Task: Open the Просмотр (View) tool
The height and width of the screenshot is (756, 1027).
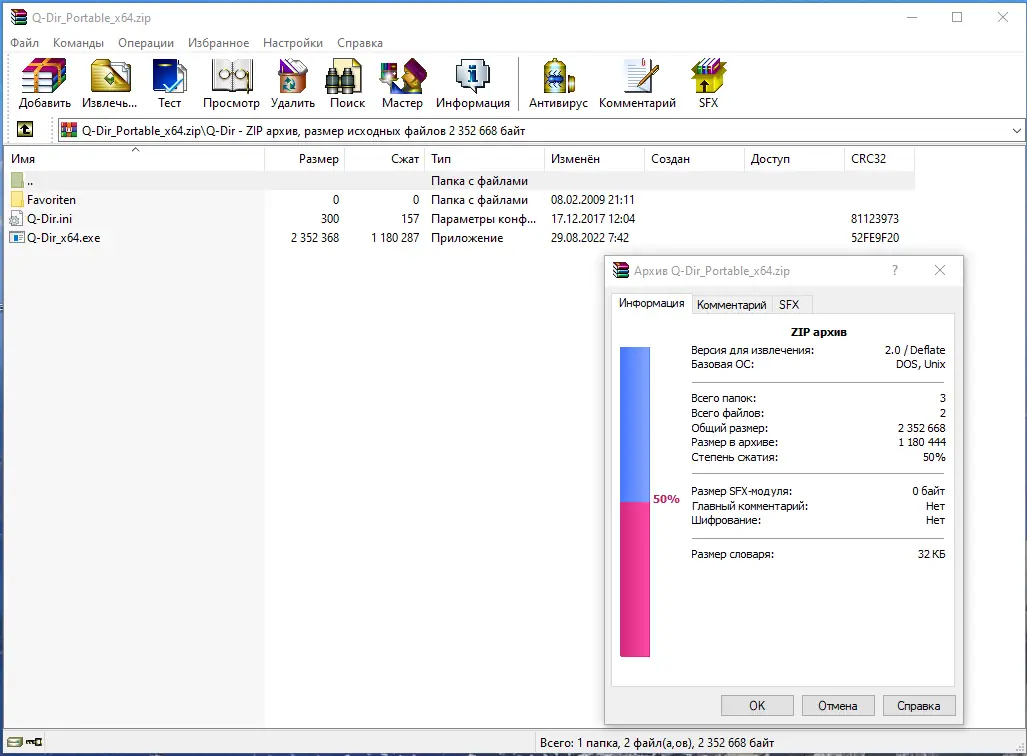Action: pos(231,83)
